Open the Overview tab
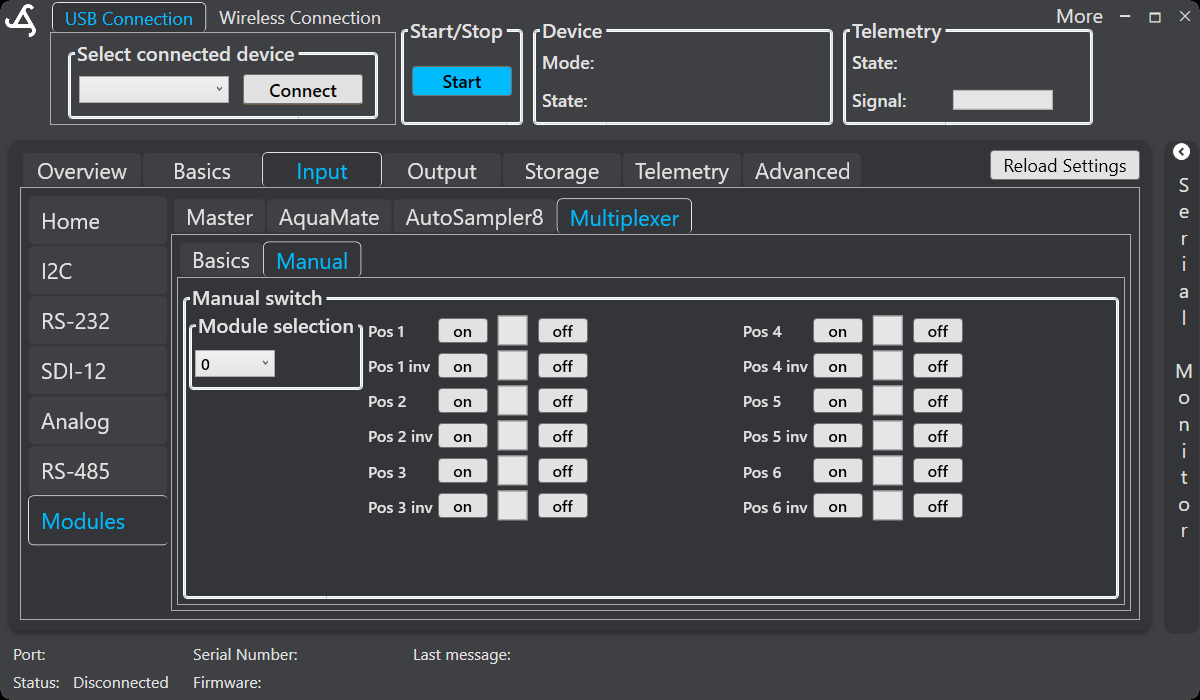The image size is (1200, 700). click(x=82, y=171)
